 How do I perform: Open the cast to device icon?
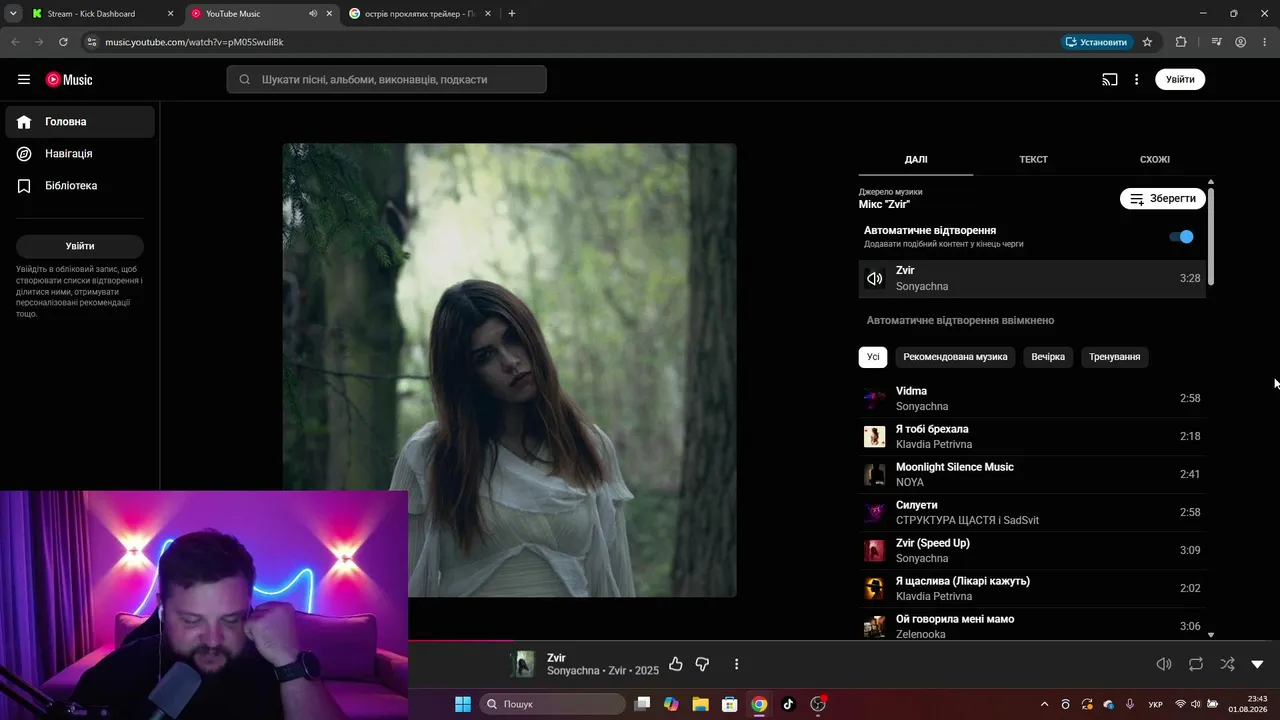[1110, 80]
